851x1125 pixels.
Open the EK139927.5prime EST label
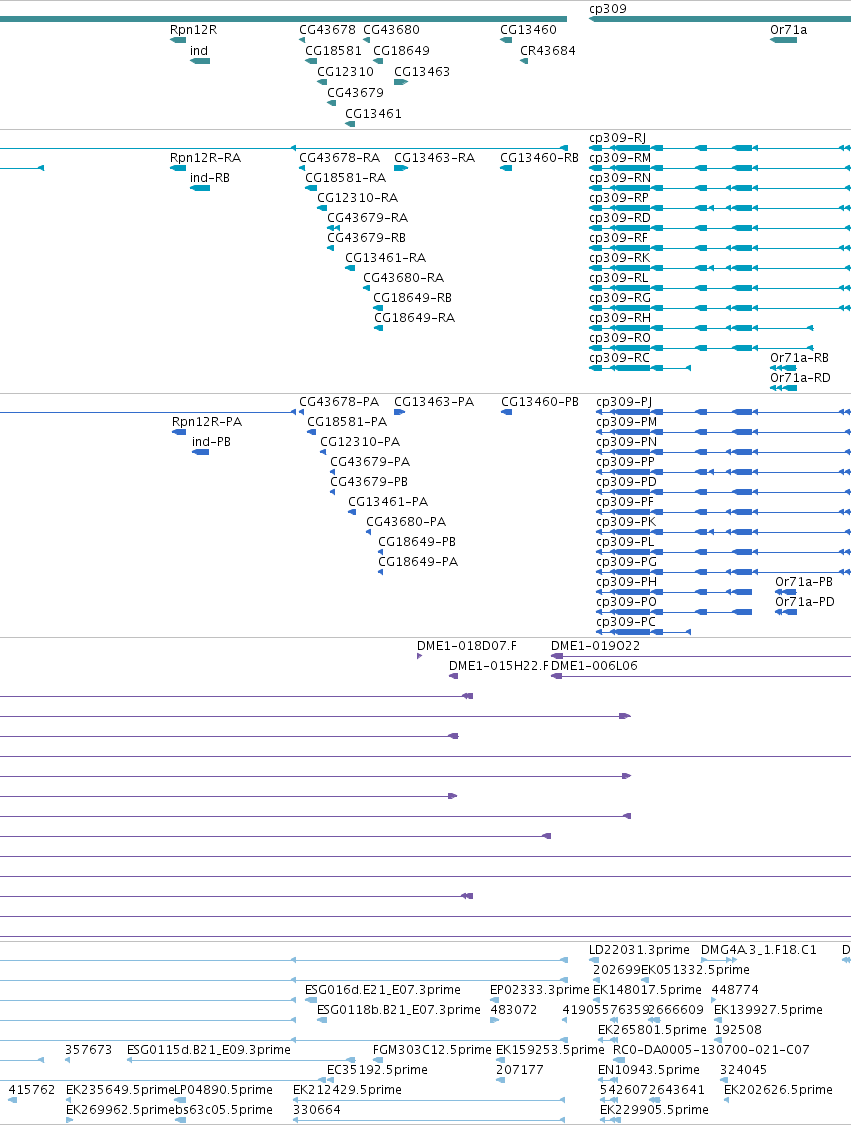pos(768,1009)
